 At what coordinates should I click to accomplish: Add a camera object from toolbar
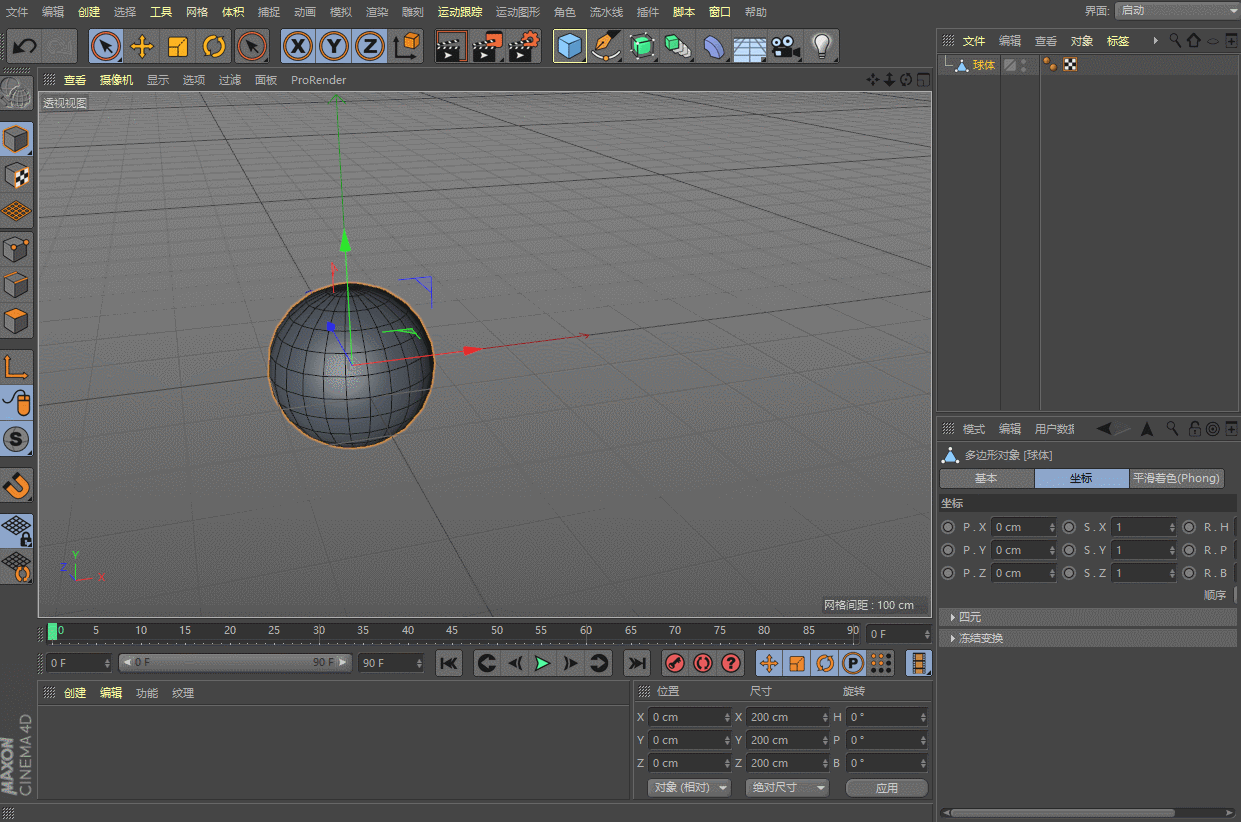click(786, 47)
